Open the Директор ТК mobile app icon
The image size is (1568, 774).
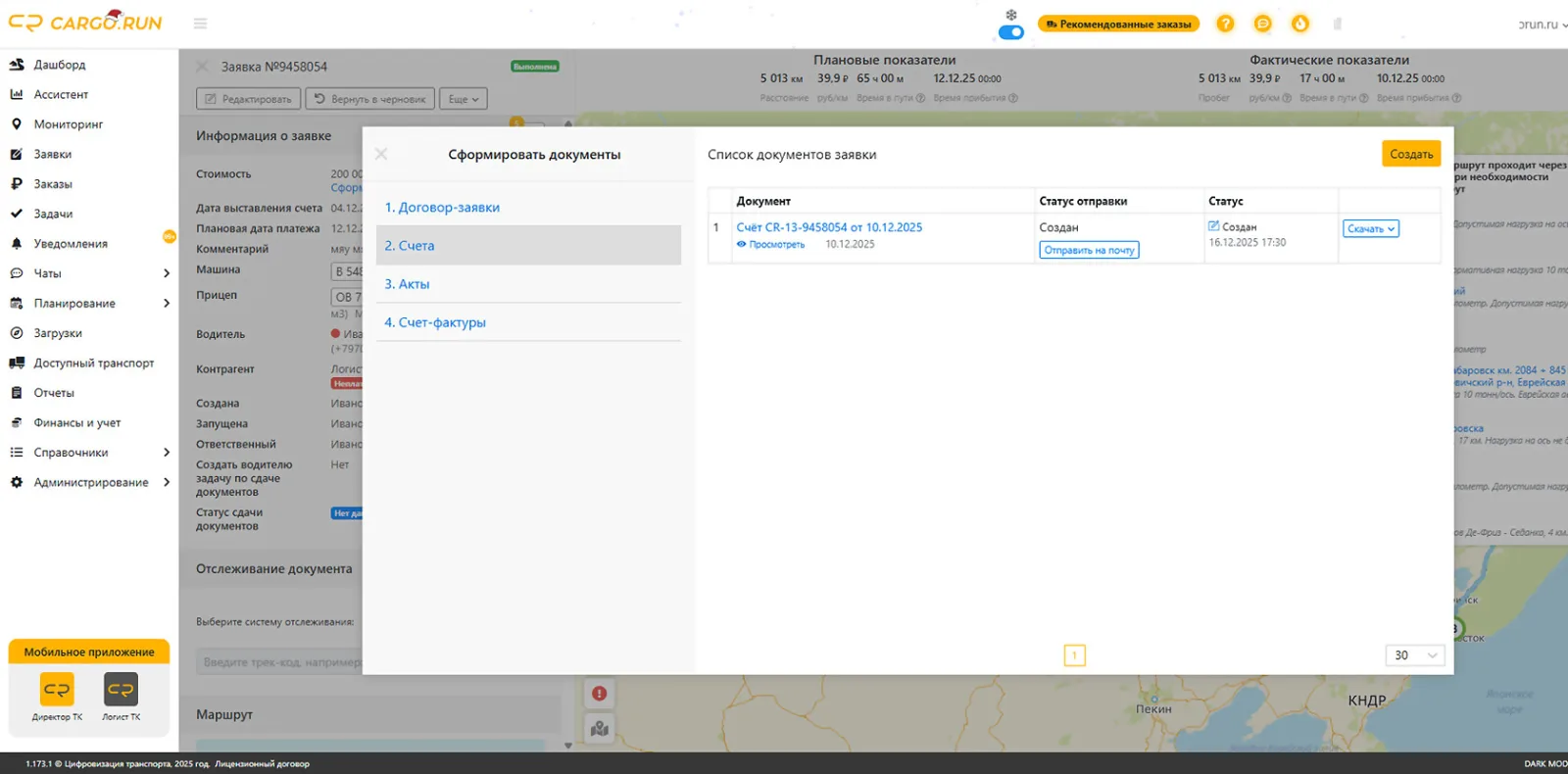(x=57, y=690)
